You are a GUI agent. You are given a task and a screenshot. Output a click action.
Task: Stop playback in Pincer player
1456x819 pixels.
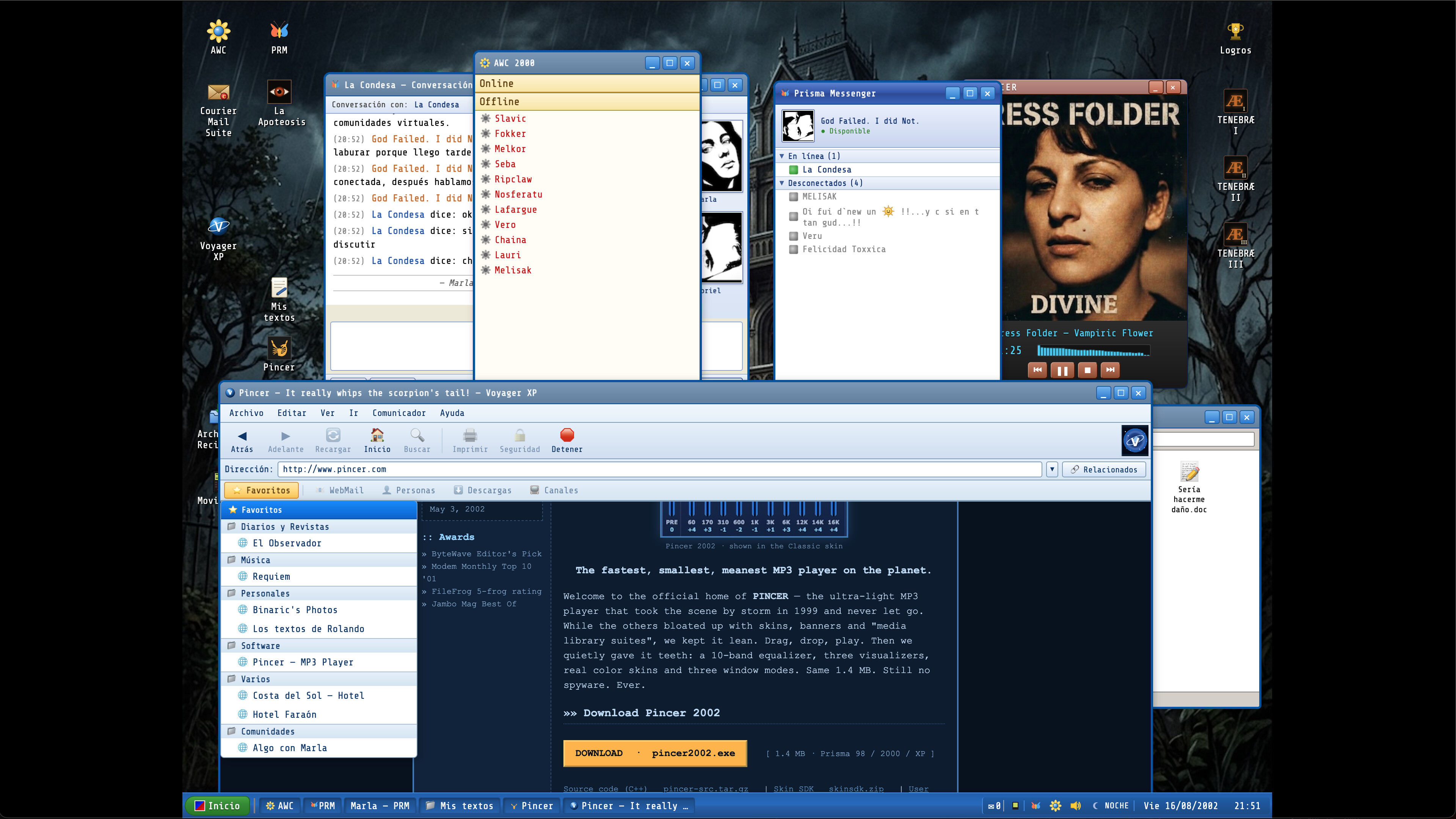1087,370
